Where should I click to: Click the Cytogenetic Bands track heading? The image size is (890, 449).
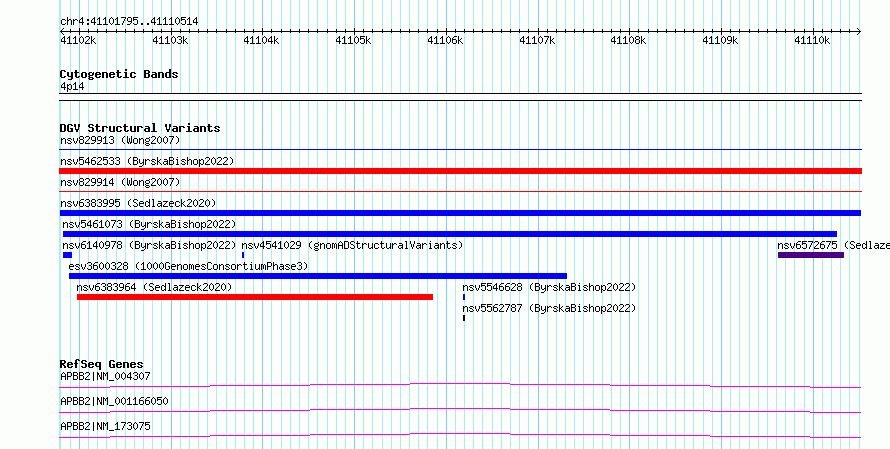(x=119, y=74)
